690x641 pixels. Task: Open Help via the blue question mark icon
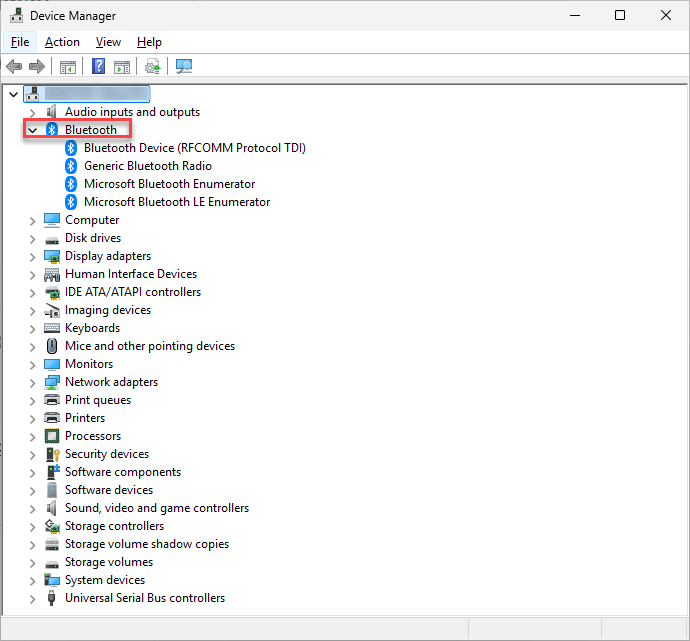99,67
